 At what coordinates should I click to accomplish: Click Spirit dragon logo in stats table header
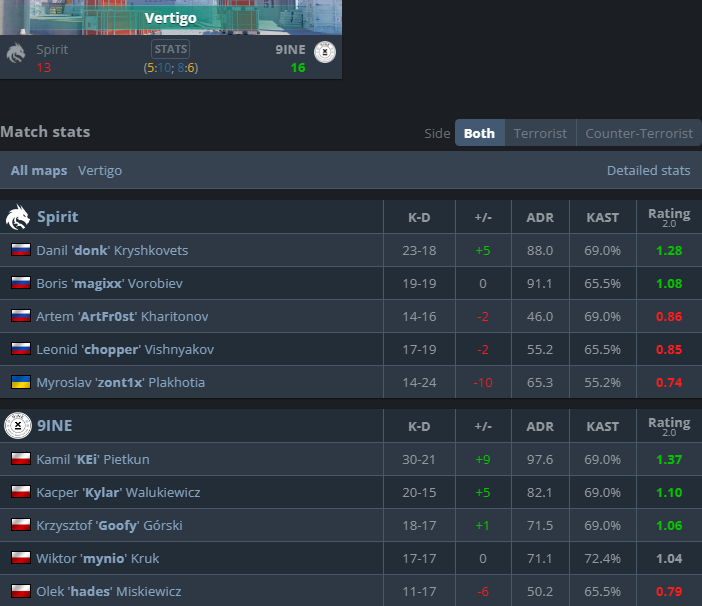tap(18, 217)
